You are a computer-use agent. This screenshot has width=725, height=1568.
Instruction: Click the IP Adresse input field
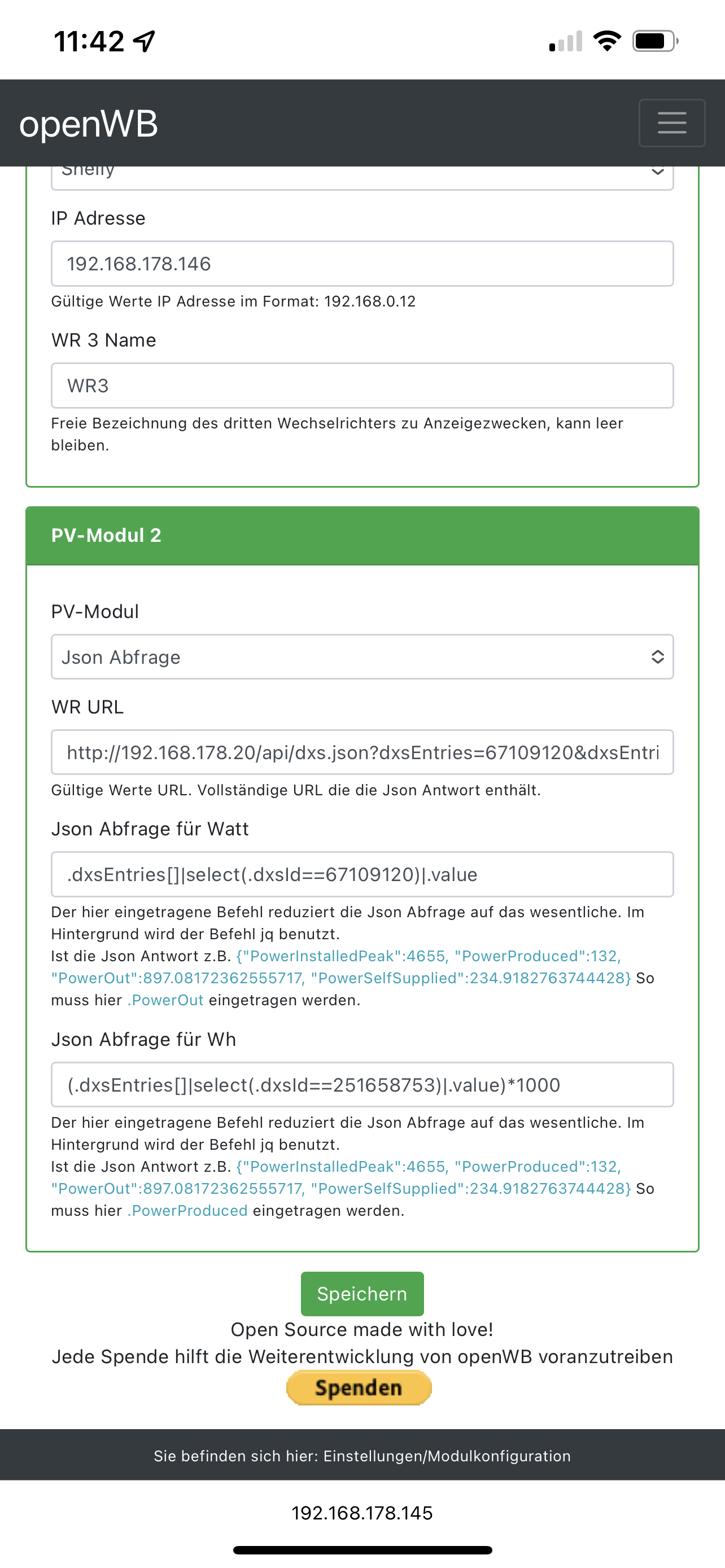click(361, 264)
